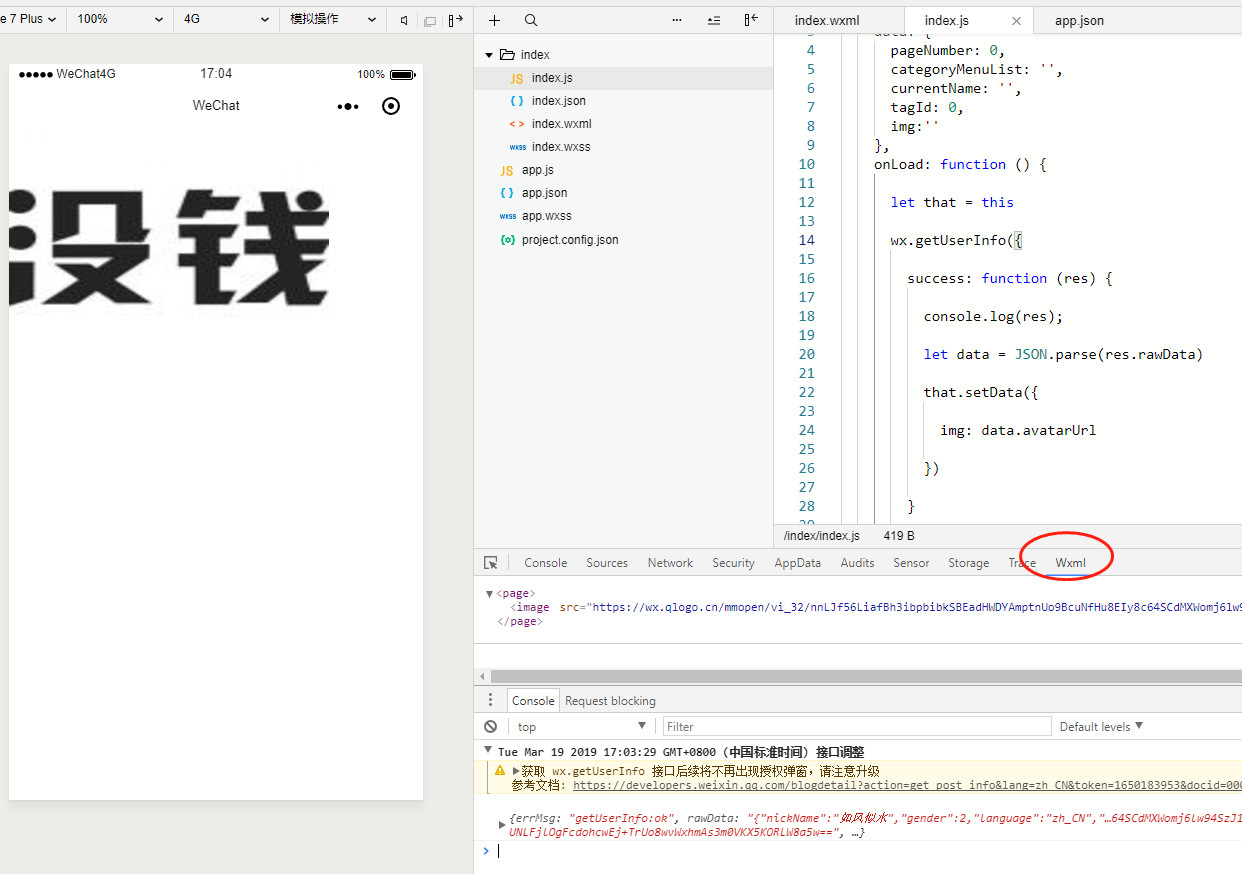
Task: Collapse the page node in Wxml tree
Action: point(489,594)
